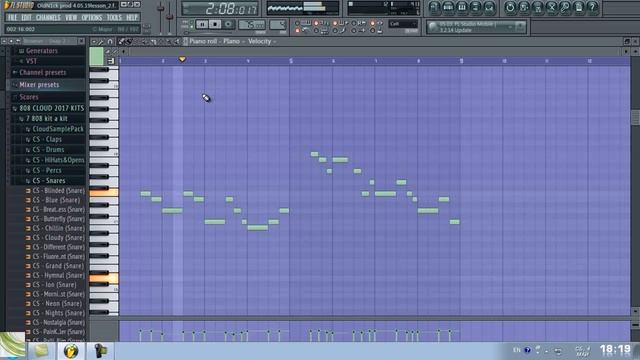Select the paint brush tool in piano roll

pos(129,41)
